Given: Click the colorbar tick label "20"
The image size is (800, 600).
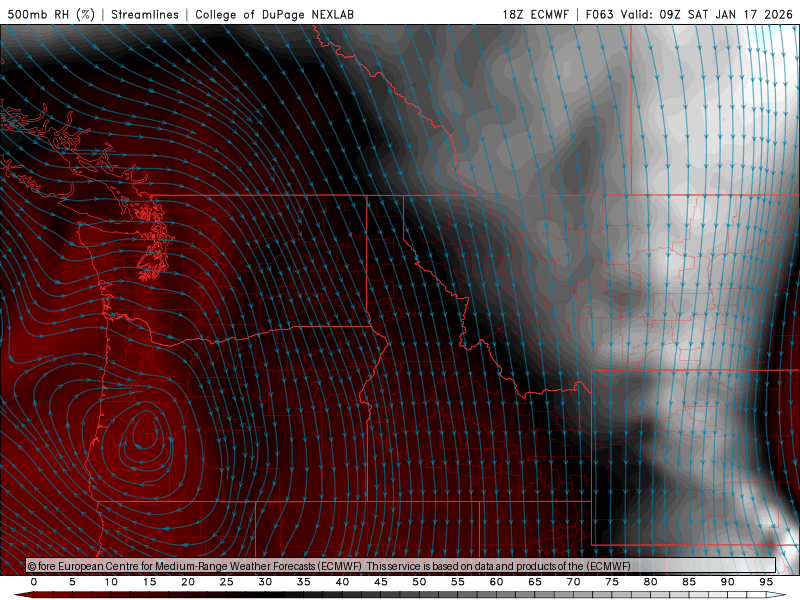Looking at the screenshot, I should [188, 582].
